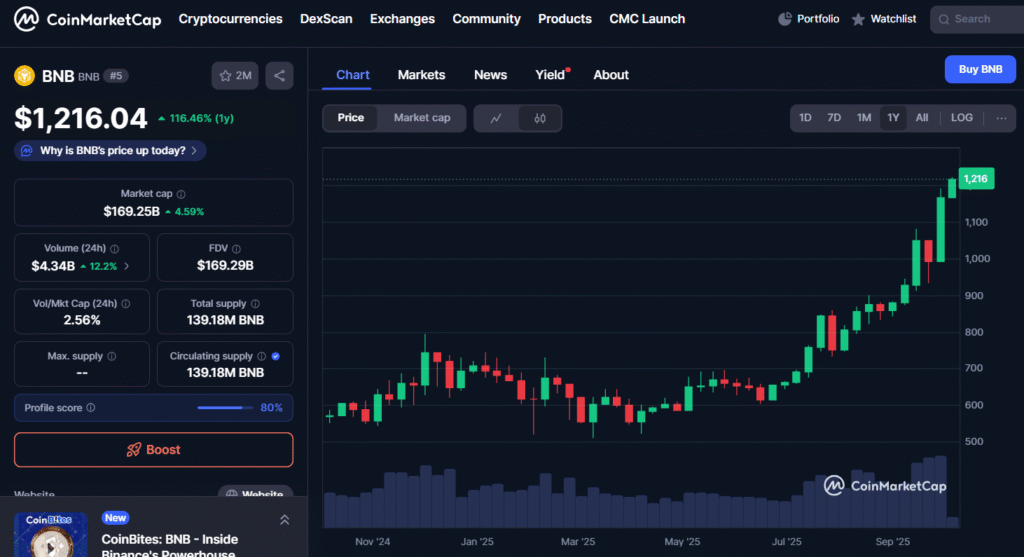
Task: Click the #5 rank badge
Action: pos(116,76)
